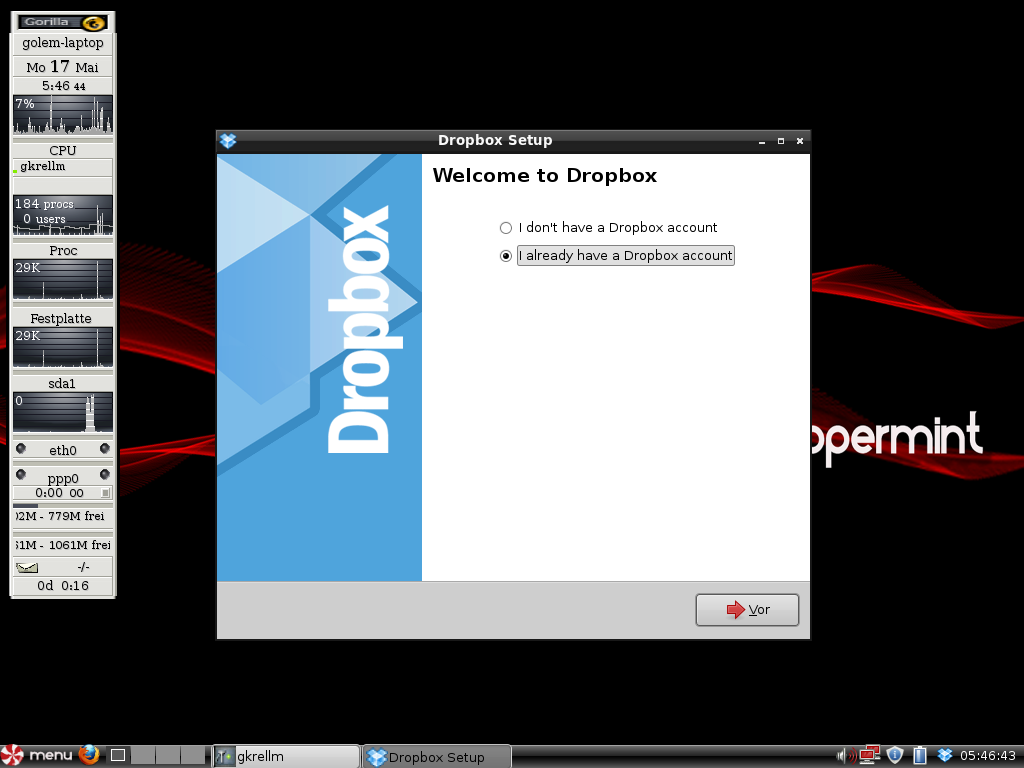
Task: Open the Dropbox tray icon
Action: click(x=946, y=754)
